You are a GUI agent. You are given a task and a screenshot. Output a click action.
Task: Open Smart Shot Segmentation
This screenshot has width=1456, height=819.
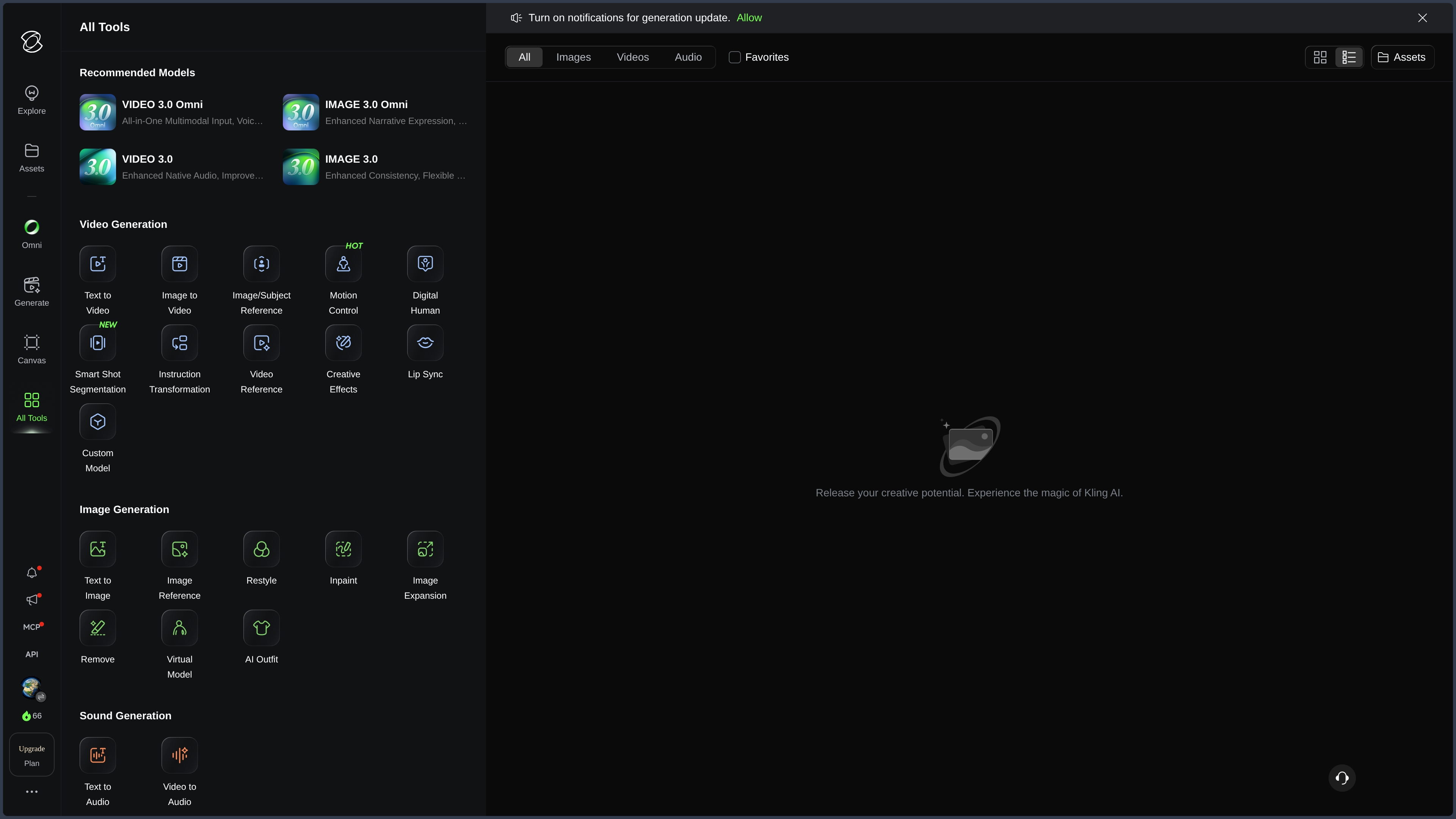pos(97,359)
